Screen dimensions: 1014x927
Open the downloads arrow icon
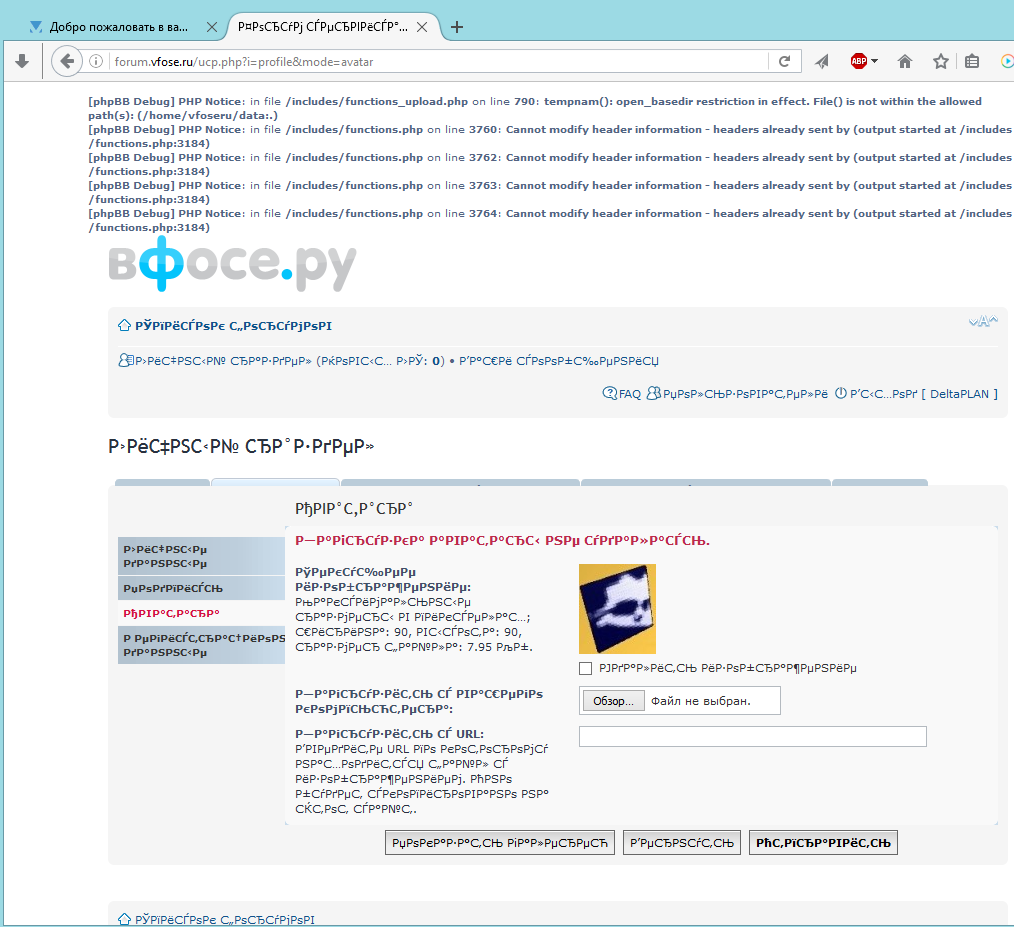point(22,61)
